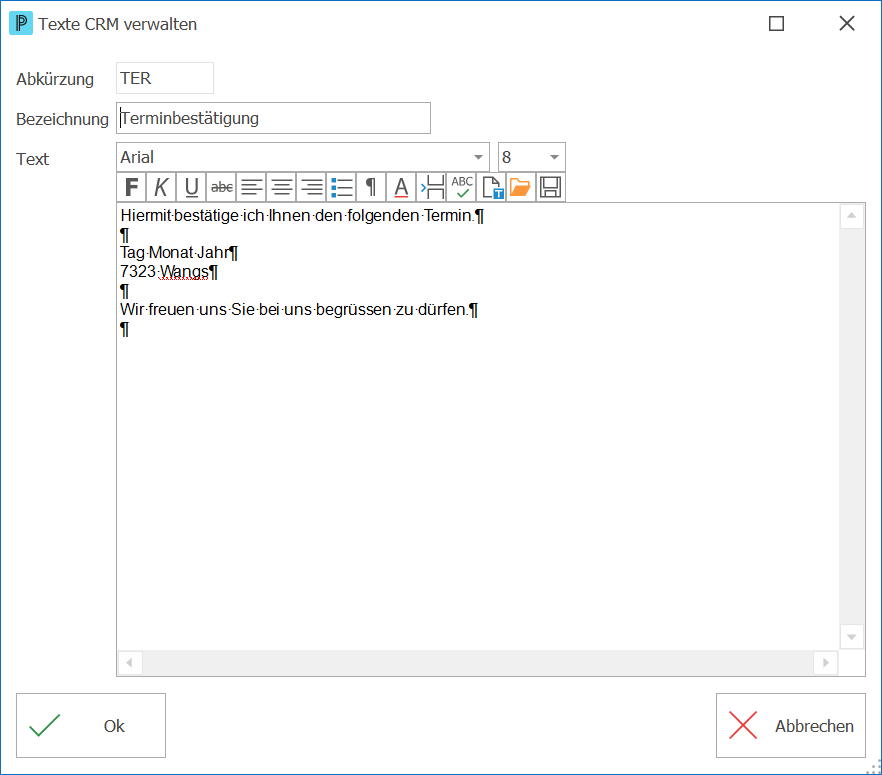Open the font color tool

click(401, 187)
